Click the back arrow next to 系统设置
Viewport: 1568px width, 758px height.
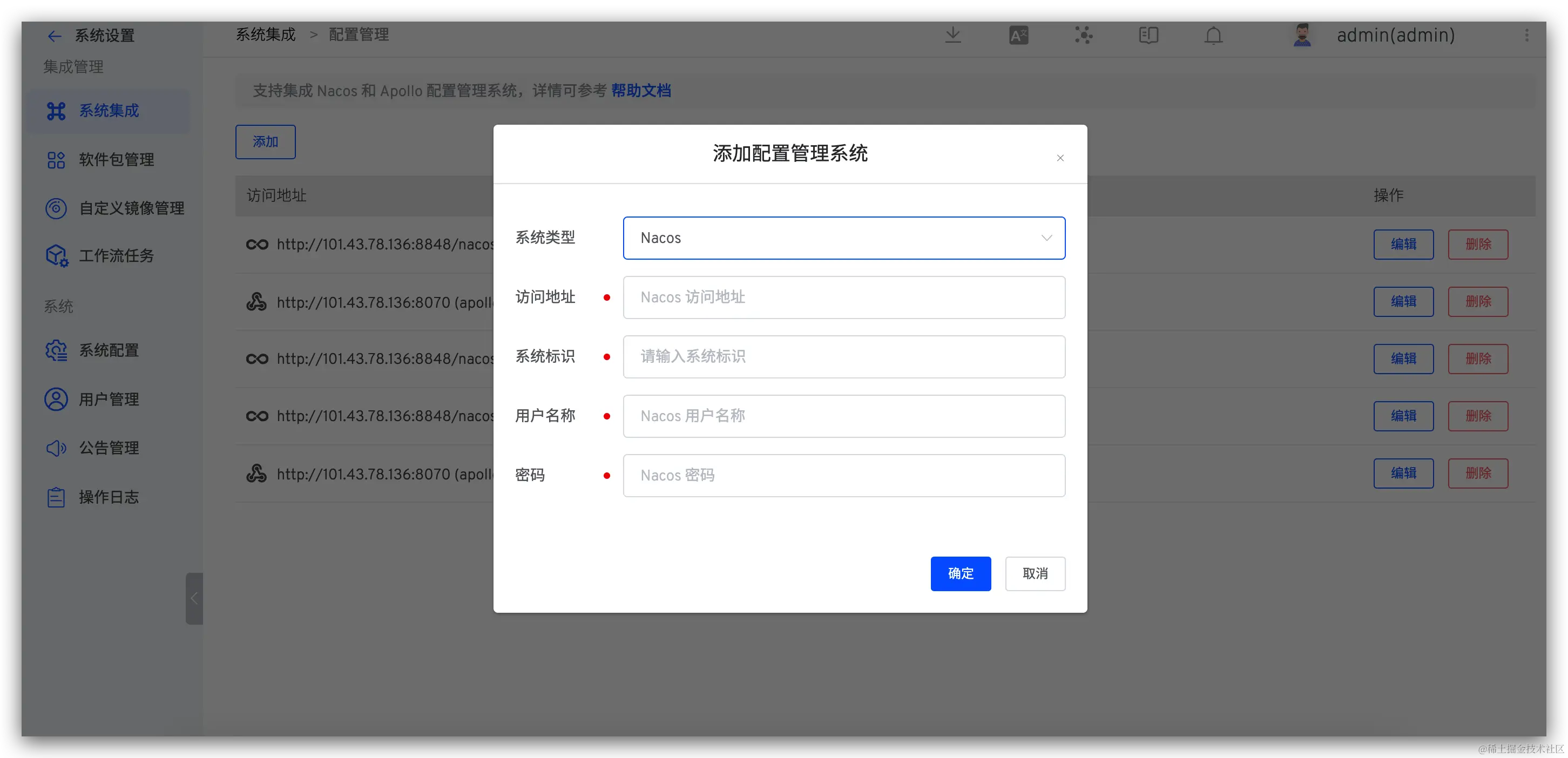(x=54, y=36)
